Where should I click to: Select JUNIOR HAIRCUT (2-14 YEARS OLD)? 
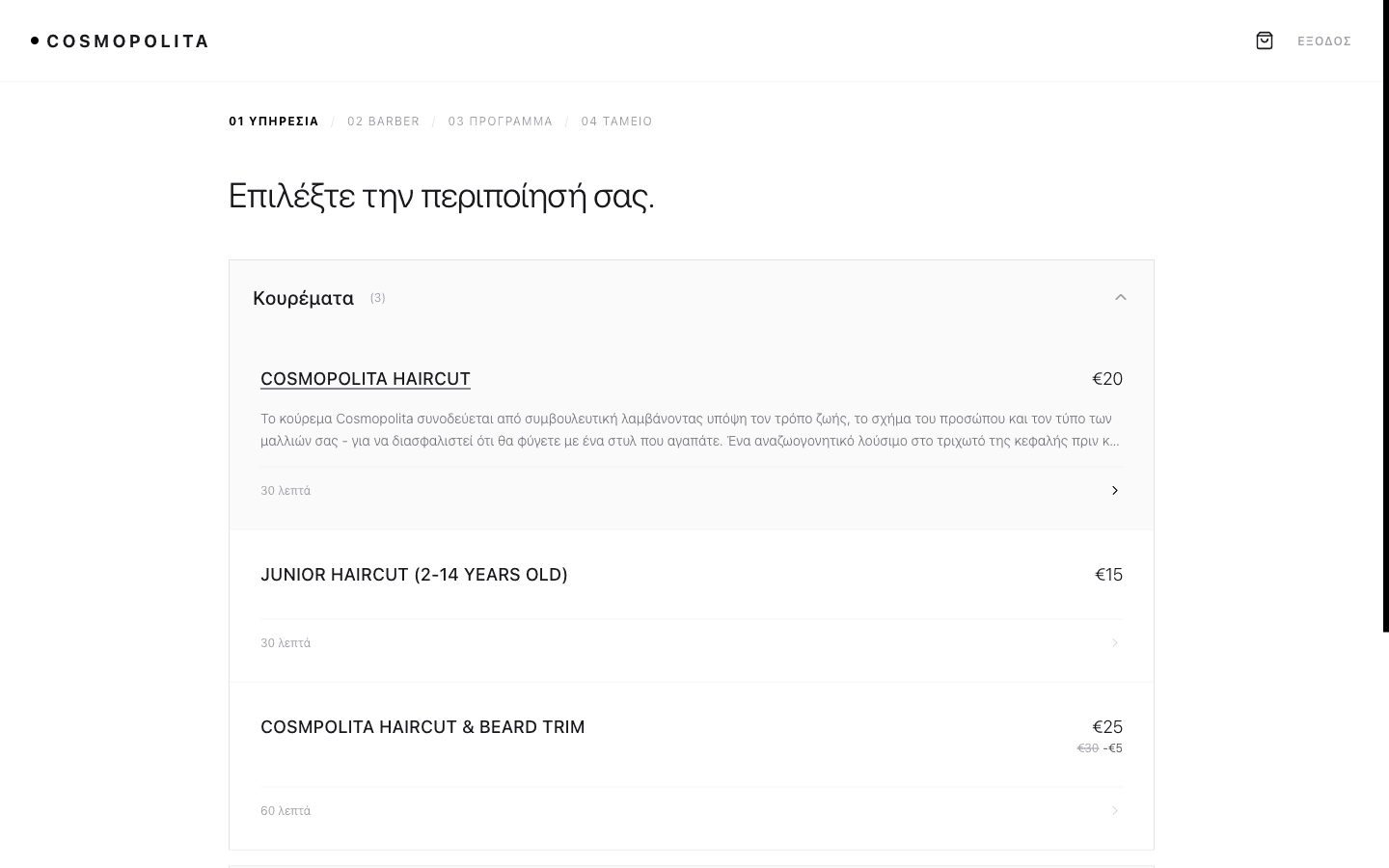414,575
